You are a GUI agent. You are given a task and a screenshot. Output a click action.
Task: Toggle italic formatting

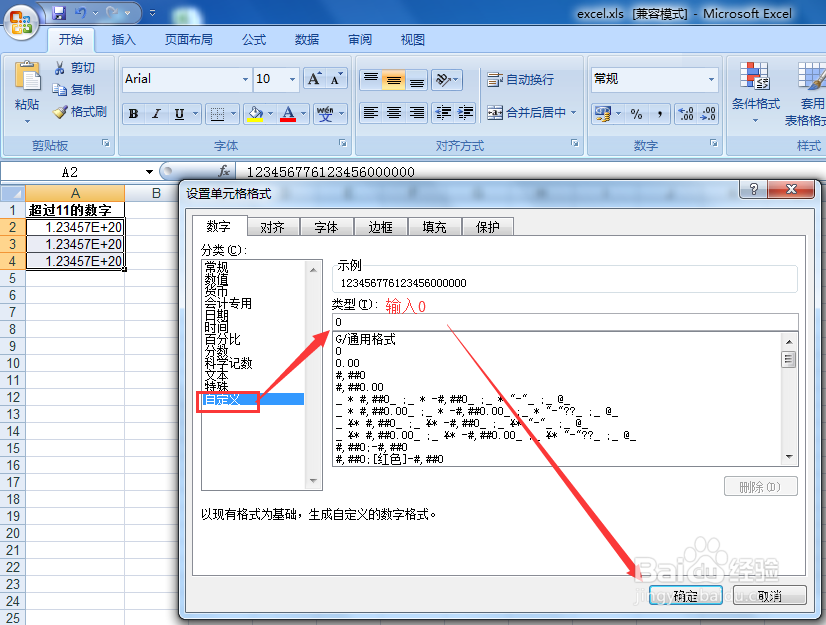point(156,113)
